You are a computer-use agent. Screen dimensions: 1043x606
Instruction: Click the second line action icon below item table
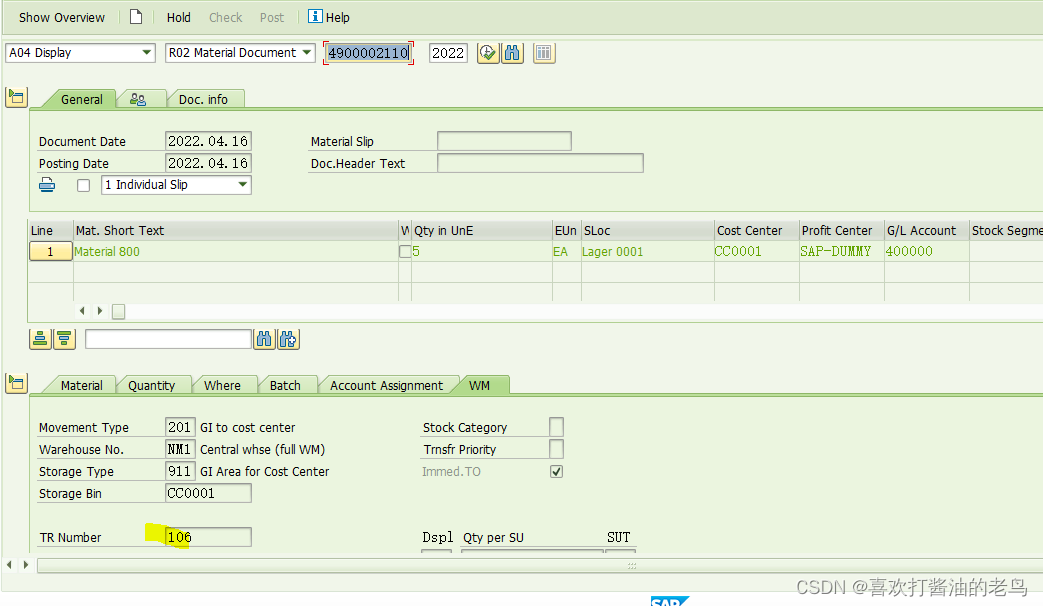point(65,339)
